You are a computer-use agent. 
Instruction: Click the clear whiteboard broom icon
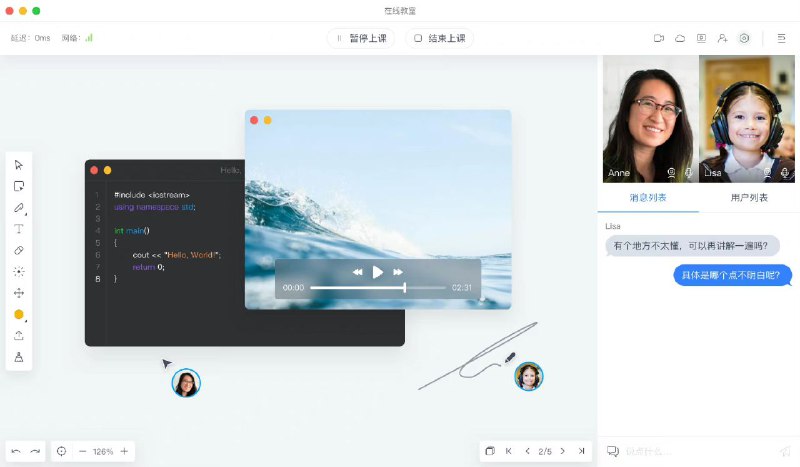point(19,357)
